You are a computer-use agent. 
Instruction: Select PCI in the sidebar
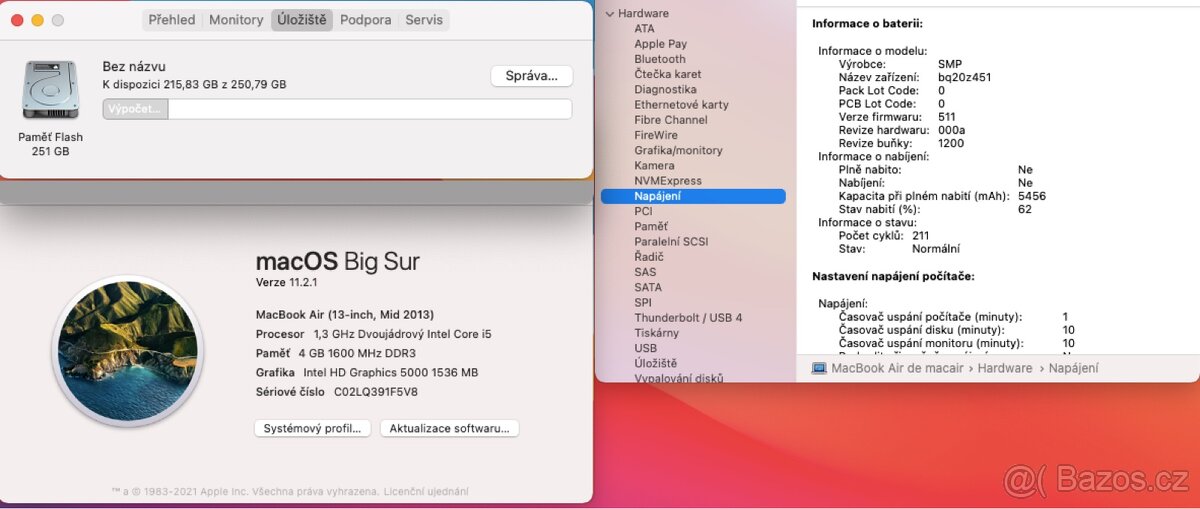tap(643, 211)
